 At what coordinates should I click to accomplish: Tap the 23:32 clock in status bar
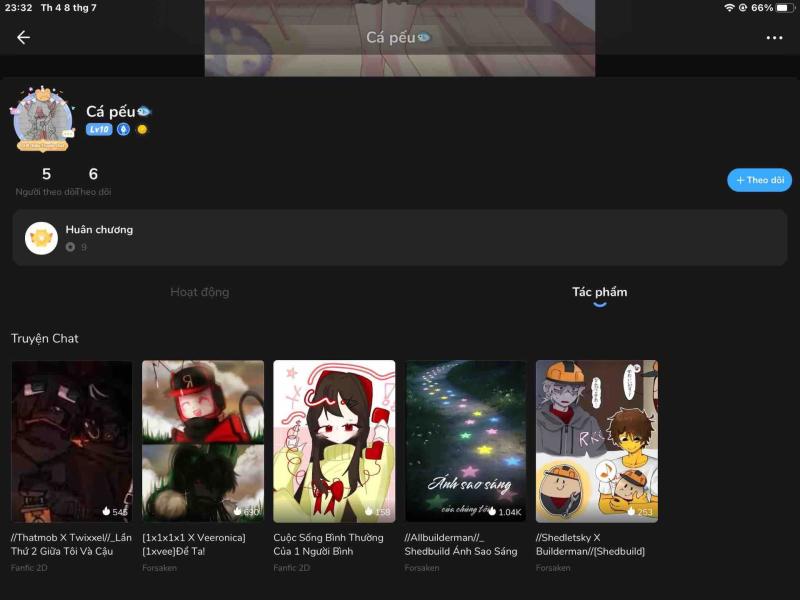18,8
